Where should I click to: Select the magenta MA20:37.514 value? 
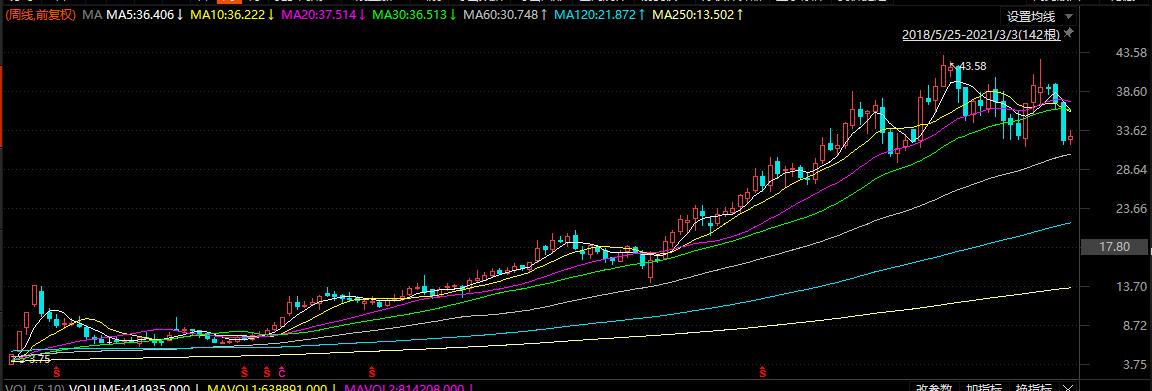(318, 14)
